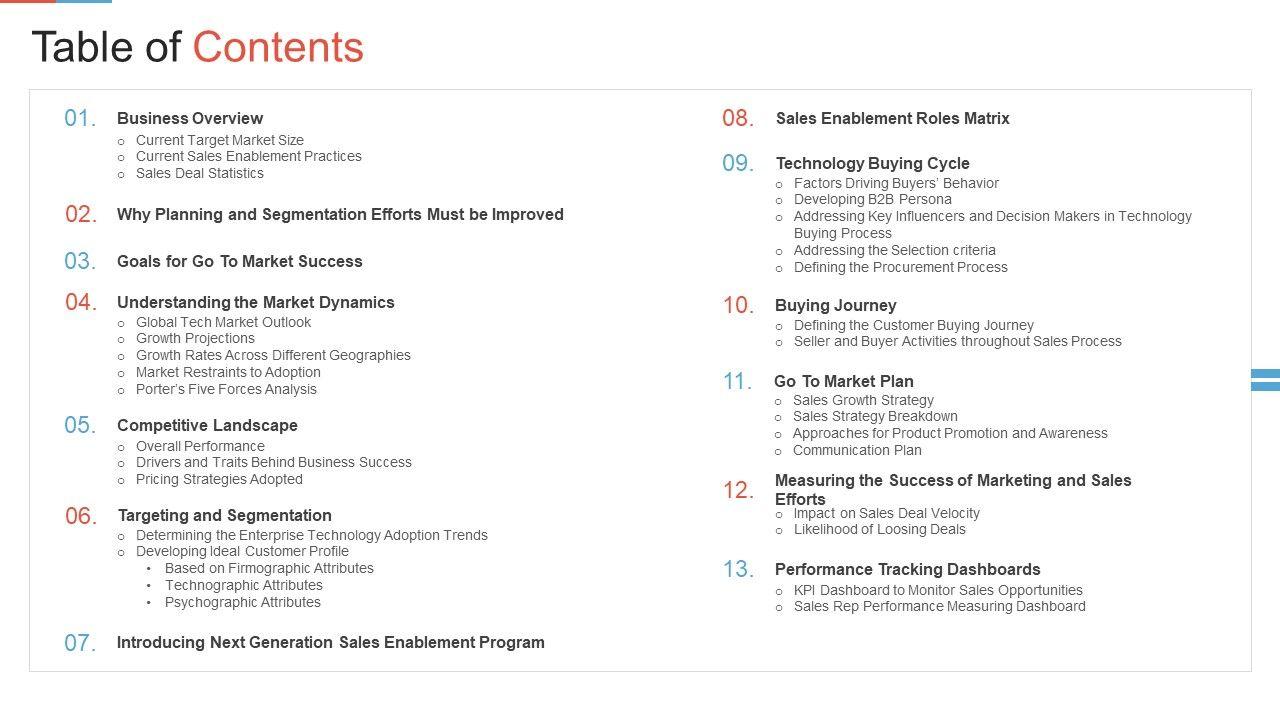Select "Current Target Market Size" entry
1280x720 pixels.
(219, 140)
